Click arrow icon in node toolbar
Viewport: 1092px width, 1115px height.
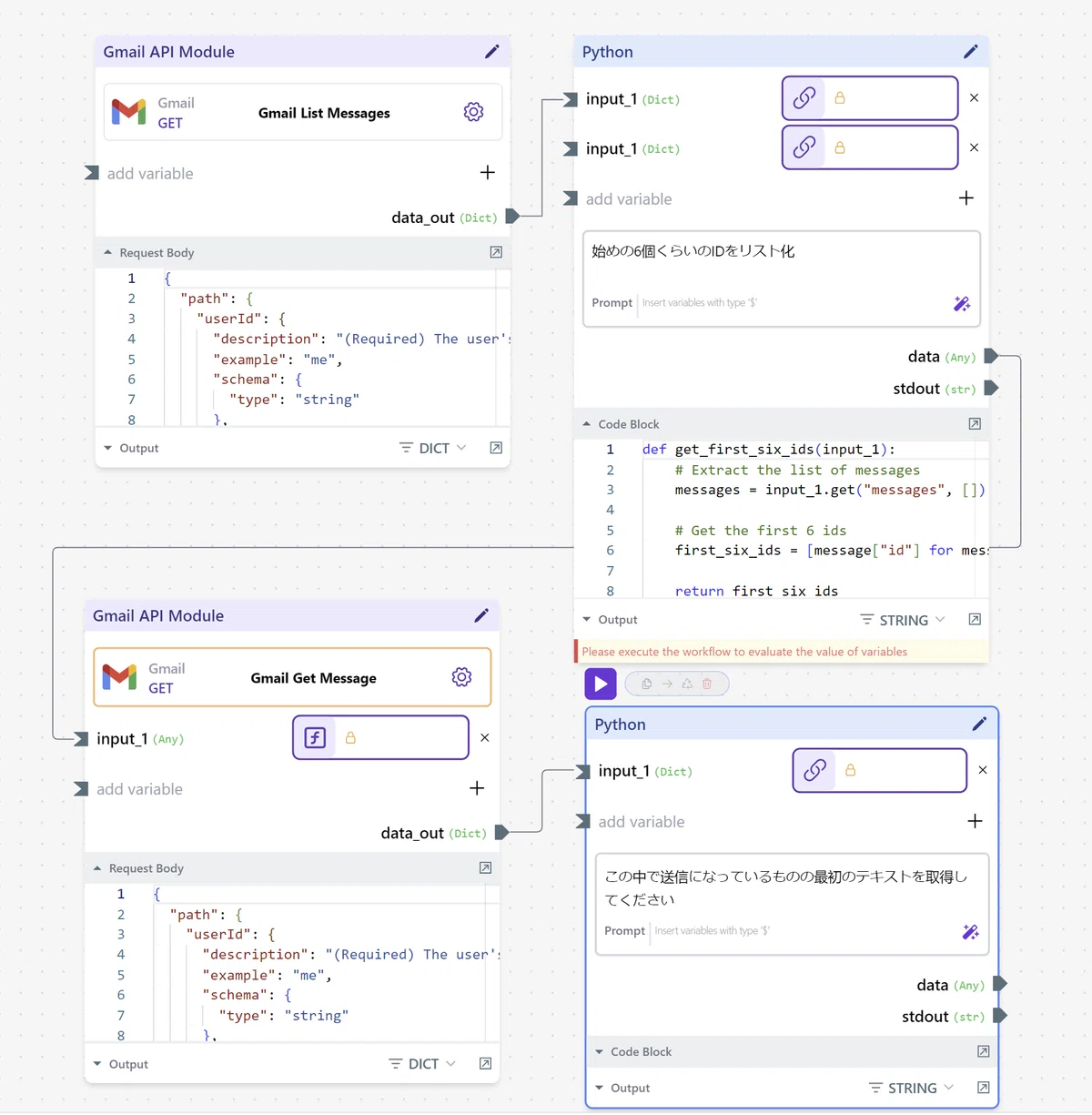click(x=667, y=684)
